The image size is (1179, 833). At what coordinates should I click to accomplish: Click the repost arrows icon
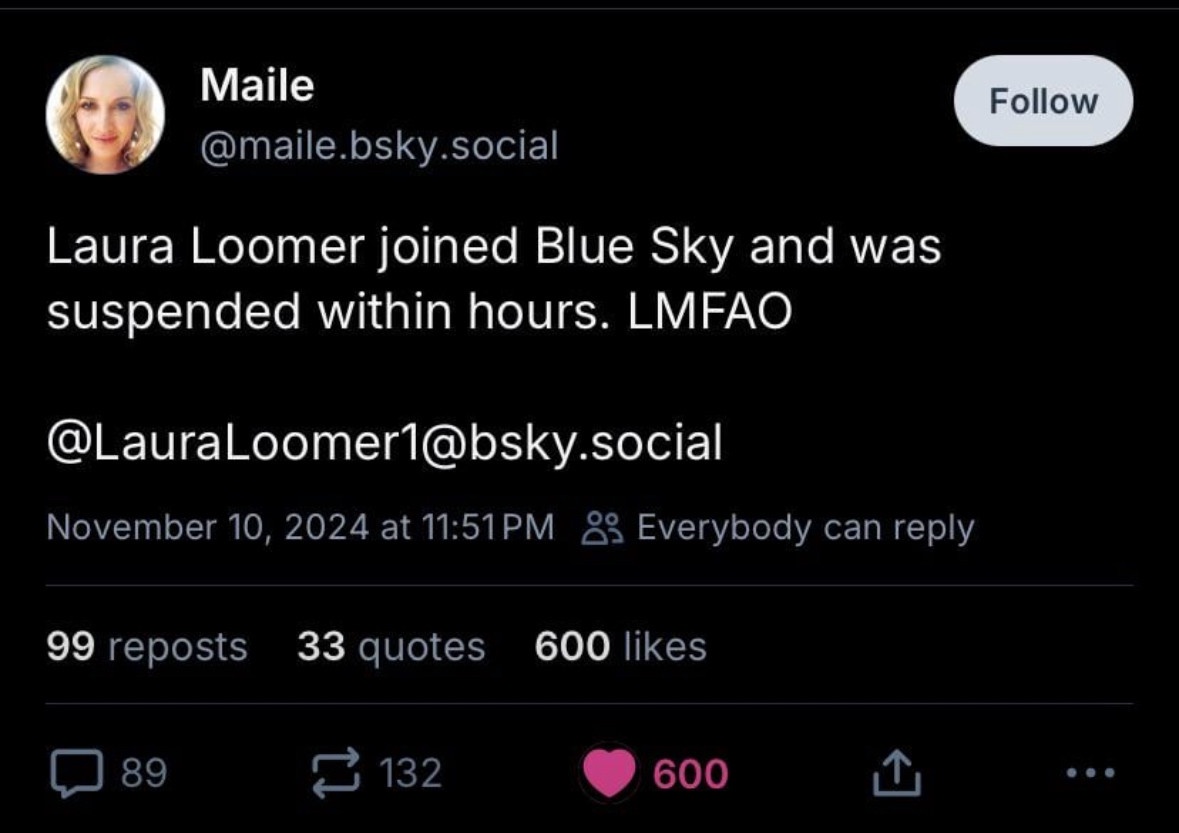coord(336,773)
